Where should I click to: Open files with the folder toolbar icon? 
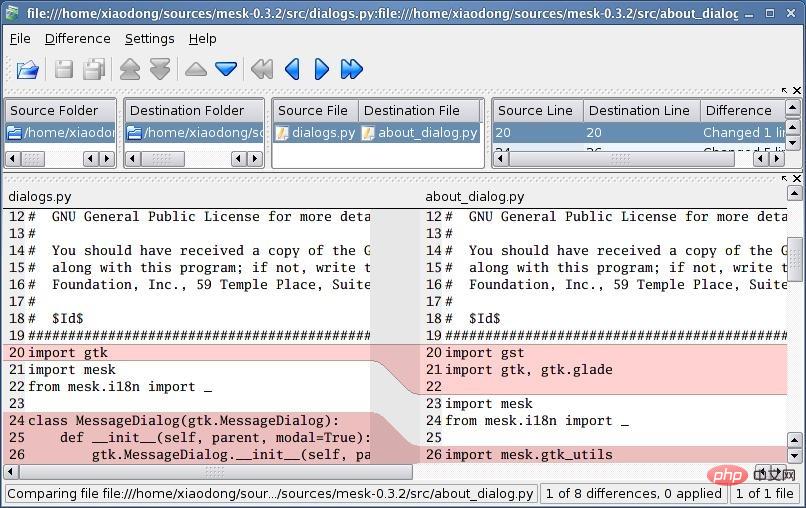click(27, 69)
